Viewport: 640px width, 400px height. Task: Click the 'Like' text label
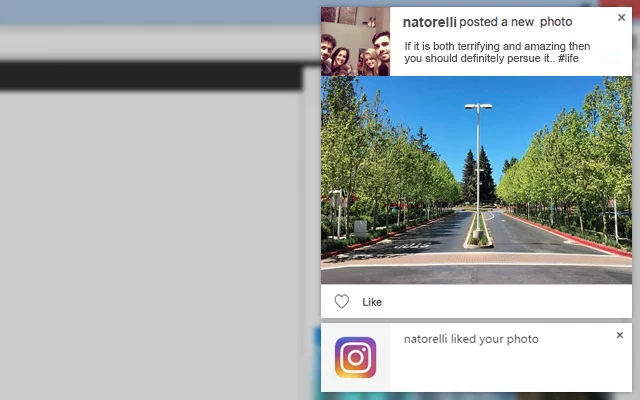pos(372,302)
